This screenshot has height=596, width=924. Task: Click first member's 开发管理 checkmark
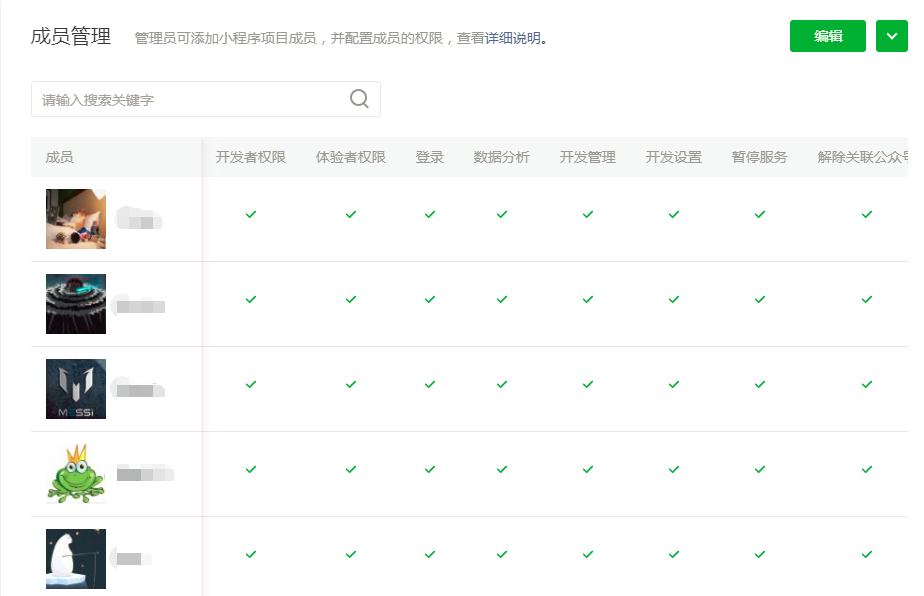tap(588, 215)
